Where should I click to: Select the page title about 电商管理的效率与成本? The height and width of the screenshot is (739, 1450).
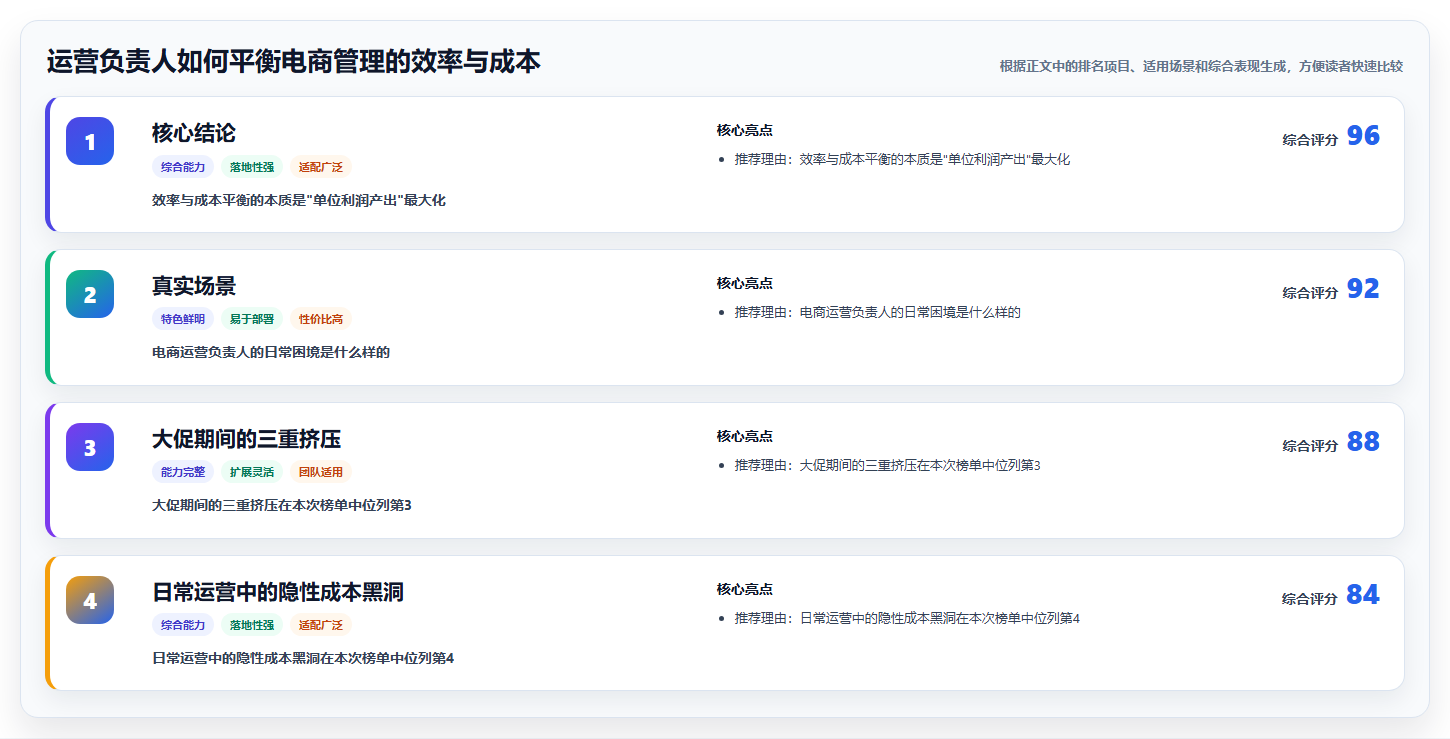tap(293, 62)
